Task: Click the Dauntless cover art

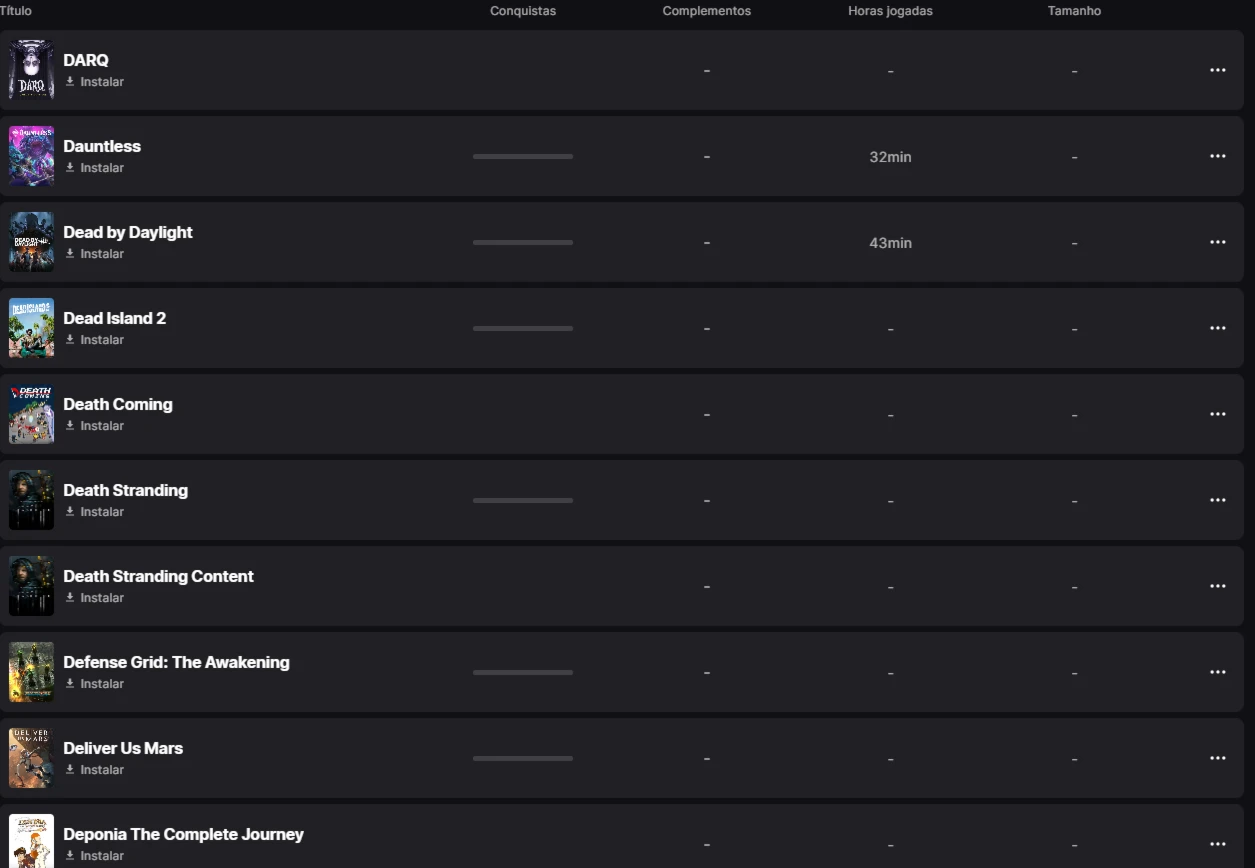Action: pos(31,156)
